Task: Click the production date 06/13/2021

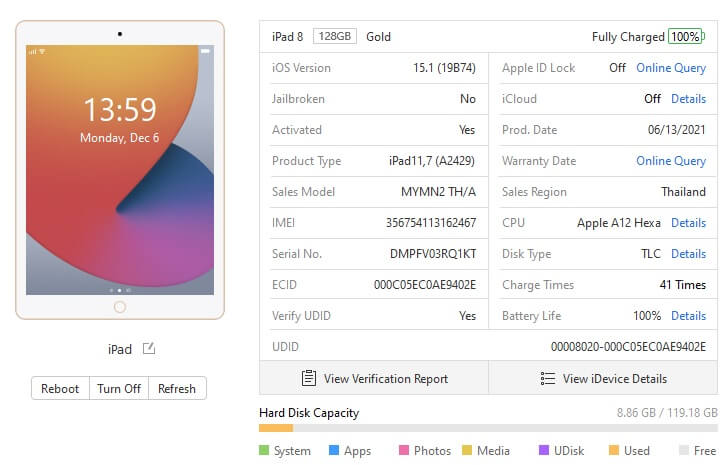Action: pyautogui.click(x=676, y=130)
